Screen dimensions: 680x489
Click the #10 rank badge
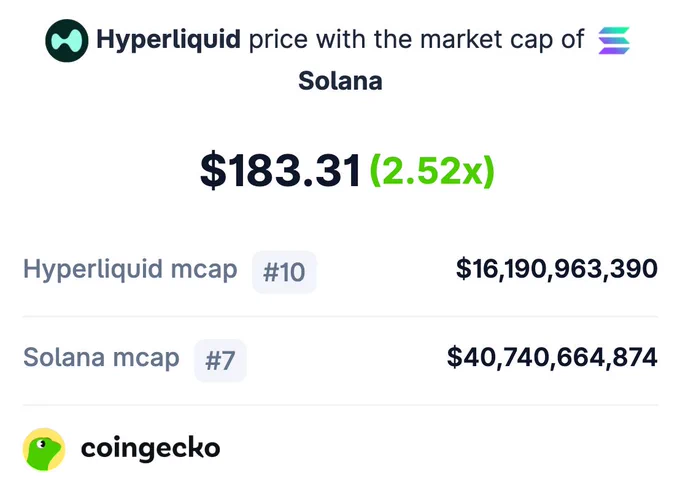284,272
